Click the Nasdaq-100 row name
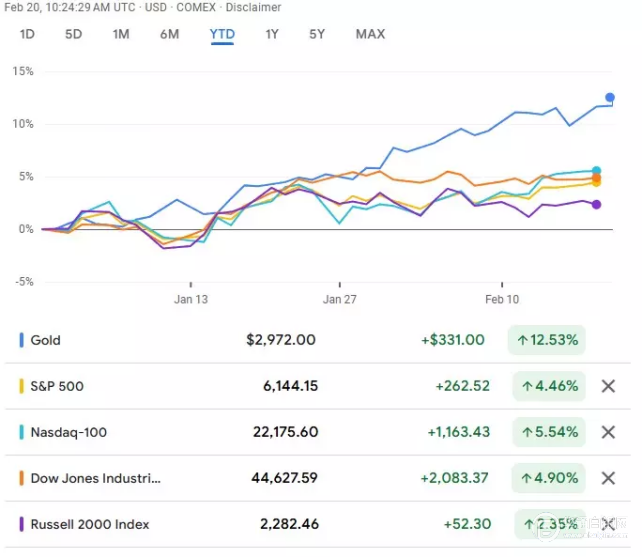The height and width of the screenshot is (557, 643). click(68, 432)
